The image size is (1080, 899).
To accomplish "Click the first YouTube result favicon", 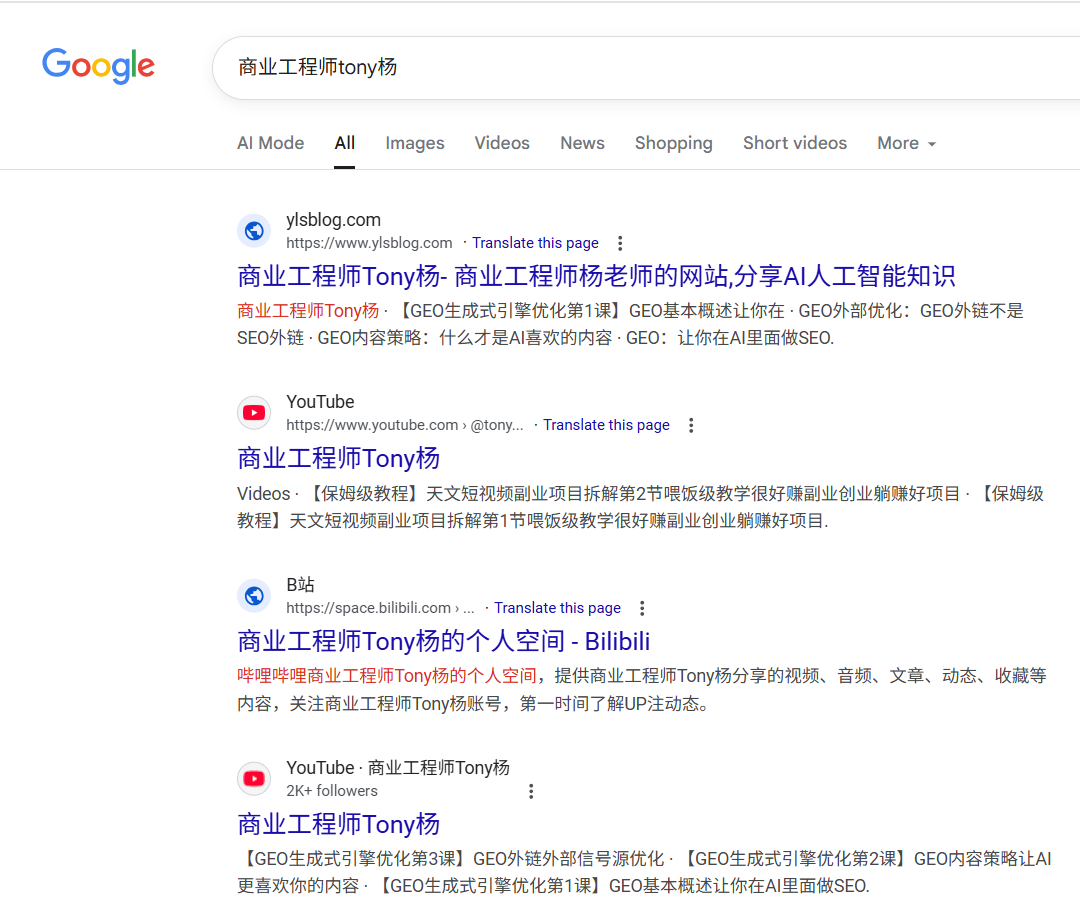I will pos(254,413).
